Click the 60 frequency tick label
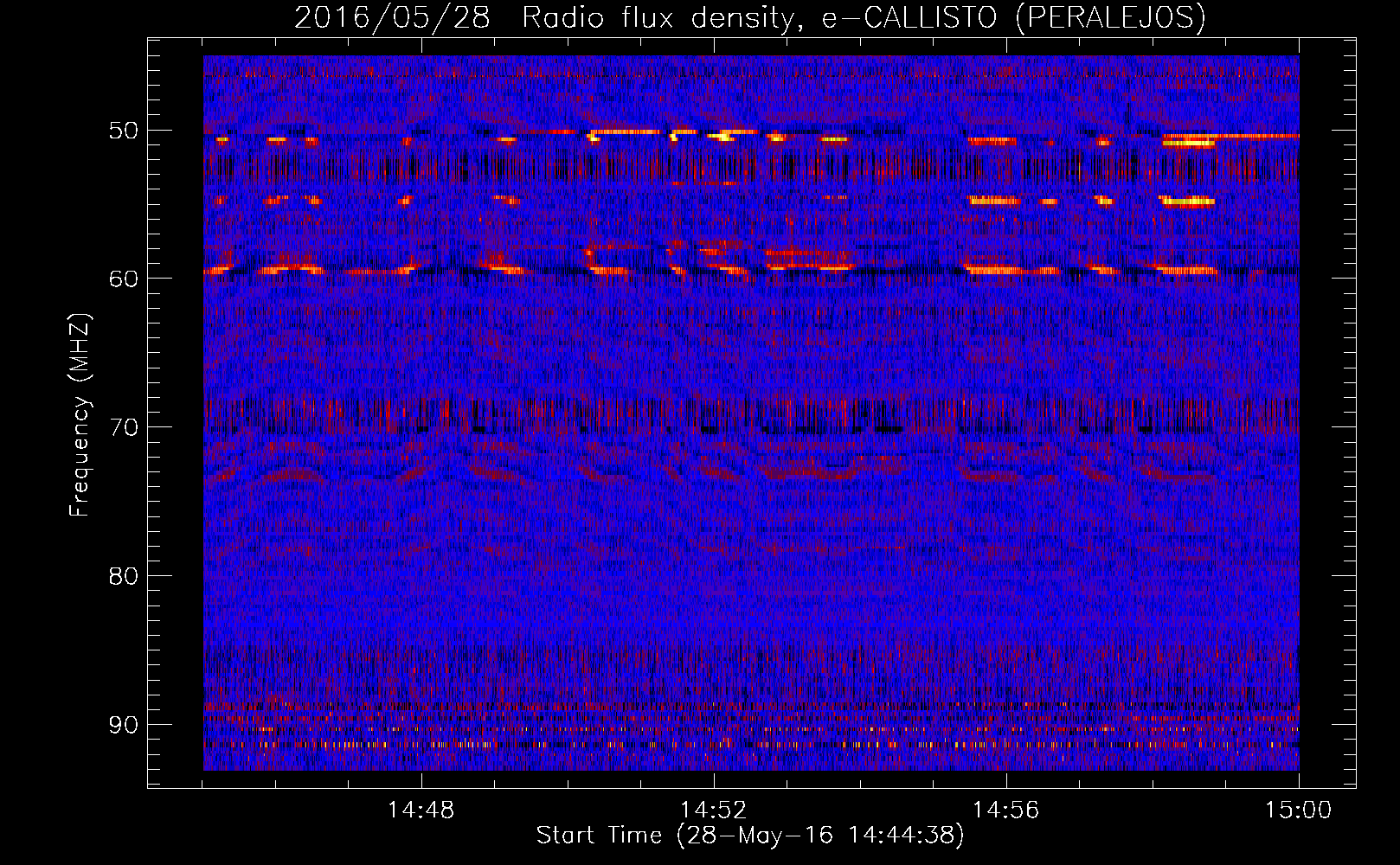This screenshot has height=865, width=1400. pos(123,279)
